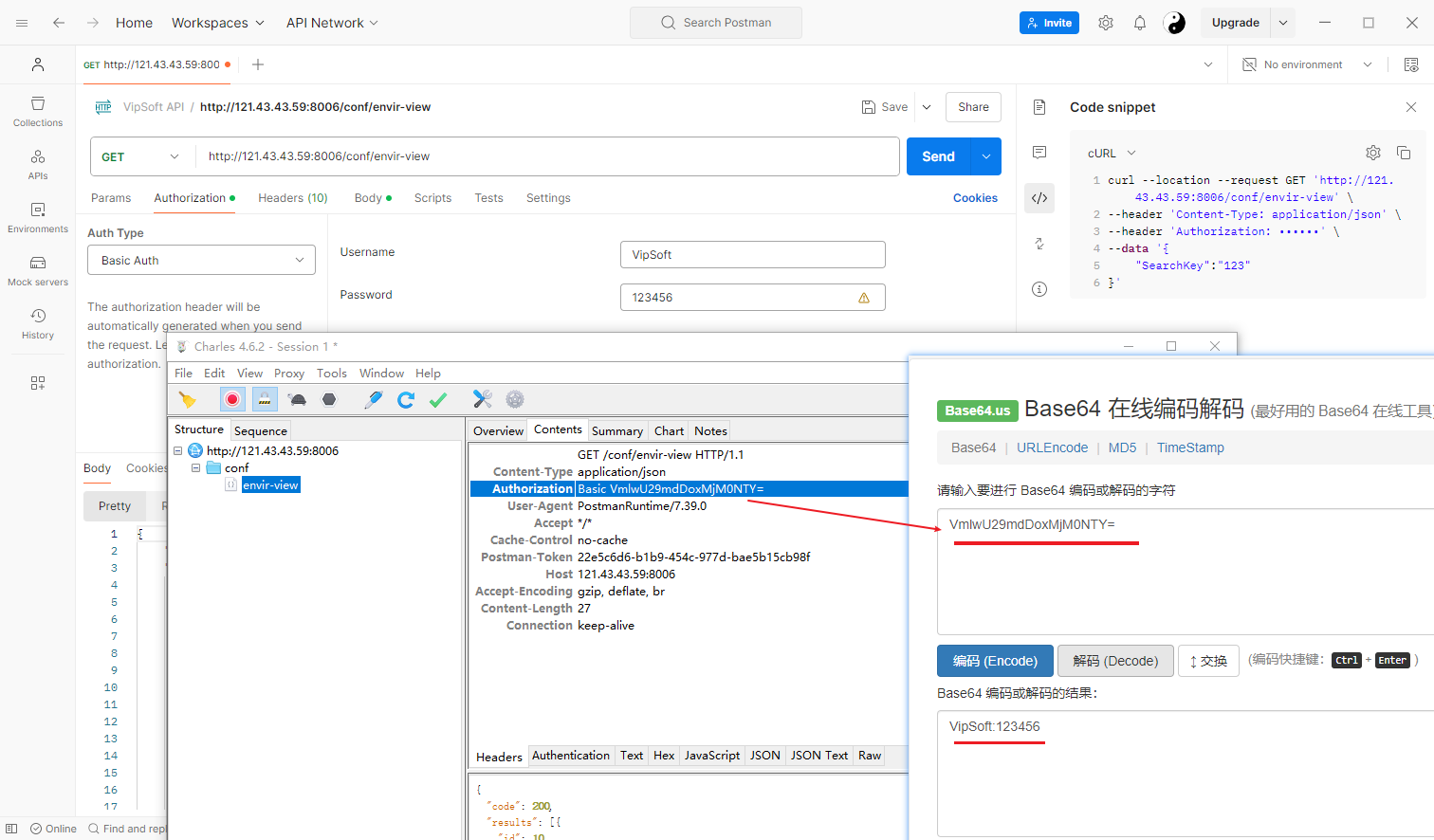
Task: Open the Cookies link
Action: (975, 198)
